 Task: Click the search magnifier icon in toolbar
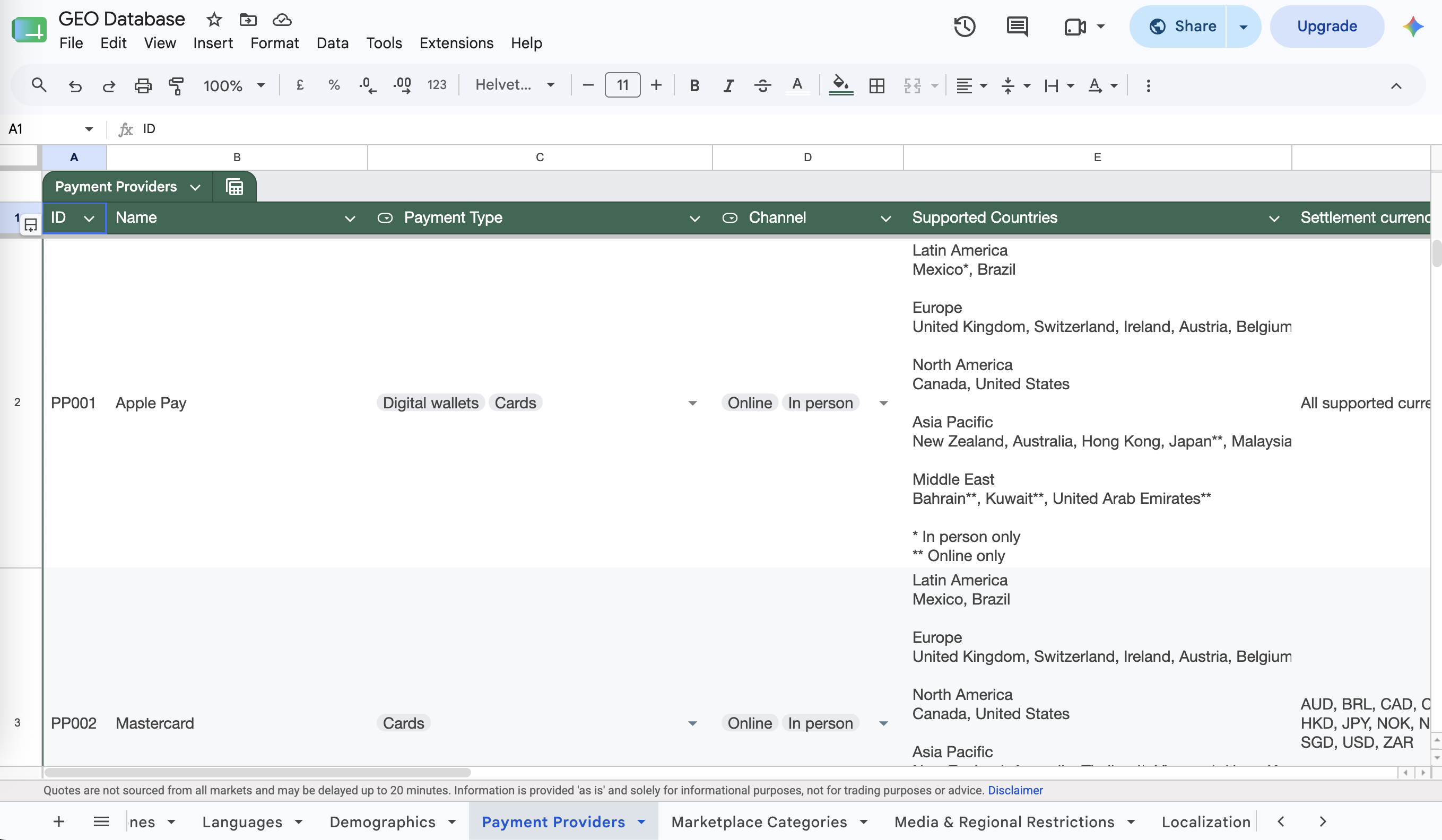tap(39, 86)
